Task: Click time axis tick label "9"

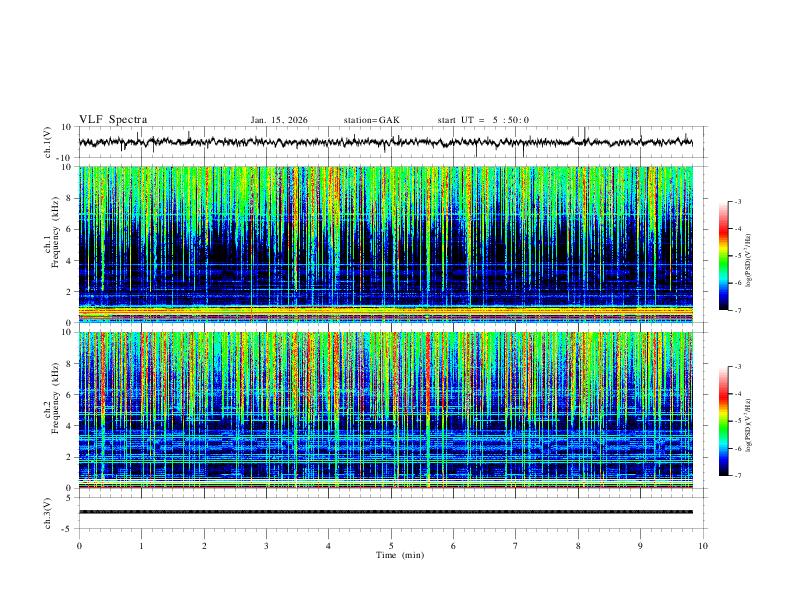Action: (640, 546)
